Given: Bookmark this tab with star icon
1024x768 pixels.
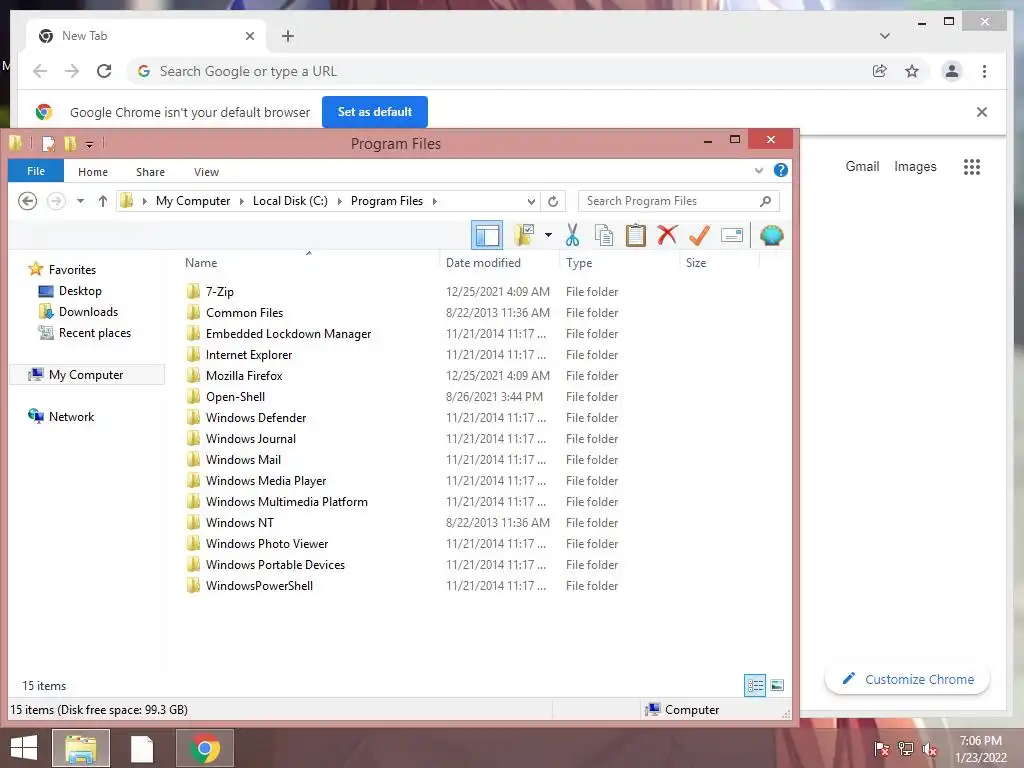Looking at the screenshot, I should [x=912, y=71].
